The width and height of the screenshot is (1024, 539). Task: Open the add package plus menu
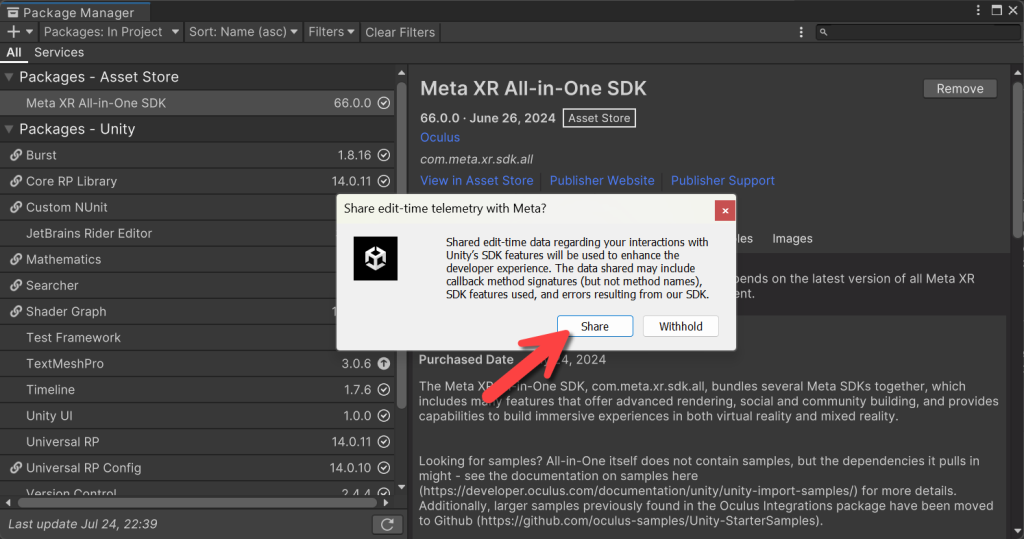tap(19, 31)
